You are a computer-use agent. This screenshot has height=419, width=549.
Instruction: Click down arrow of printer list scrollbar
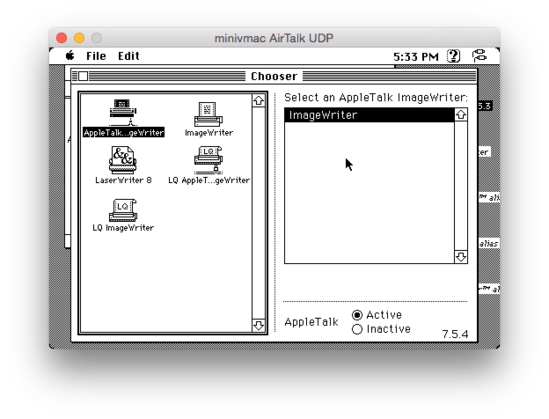pos(461,257)
